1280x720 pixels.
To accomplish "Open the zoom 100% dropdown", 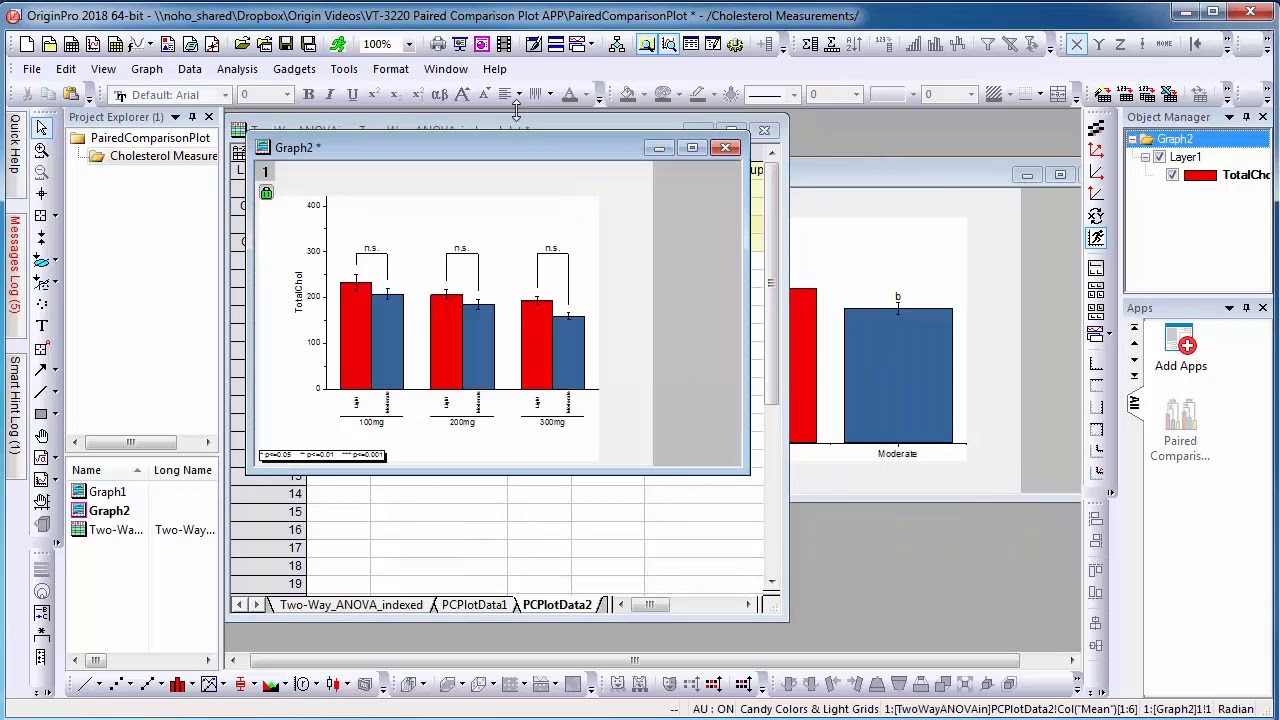I will click(x=408, y=44).
